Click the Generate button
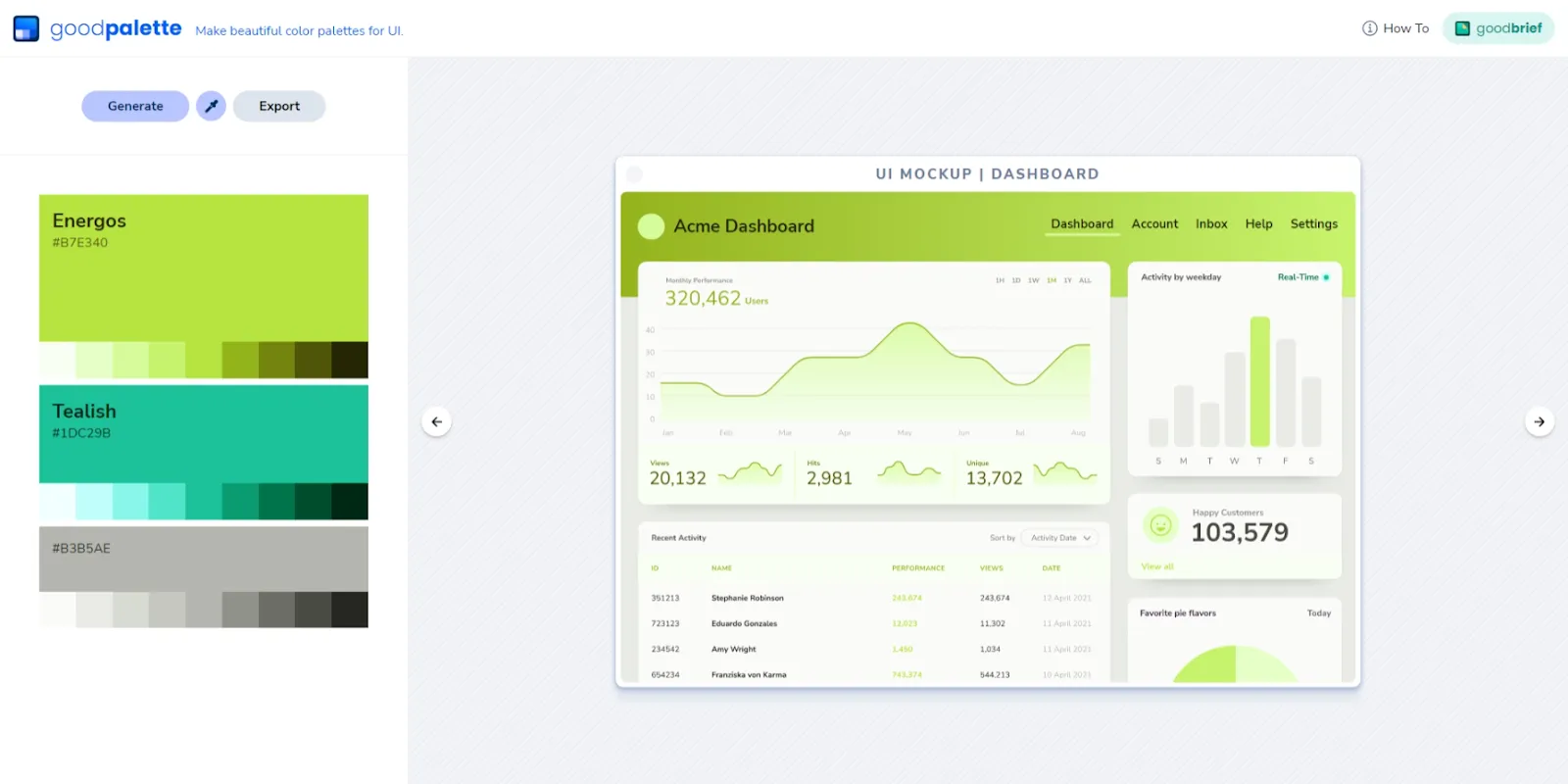1568x784 pixels. coord(135,106)
